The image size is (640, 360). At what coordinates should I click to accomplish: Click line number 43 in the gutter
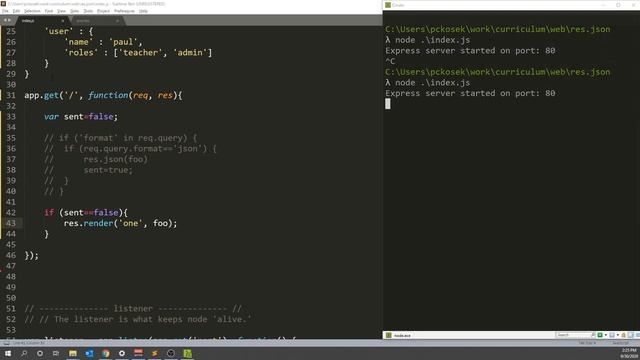coord(11,223)
